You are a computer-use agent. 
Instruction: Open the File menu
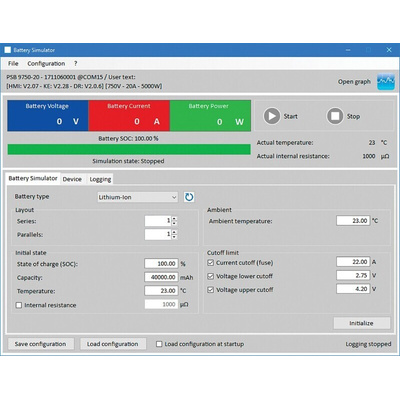click(x=13, y=63)
